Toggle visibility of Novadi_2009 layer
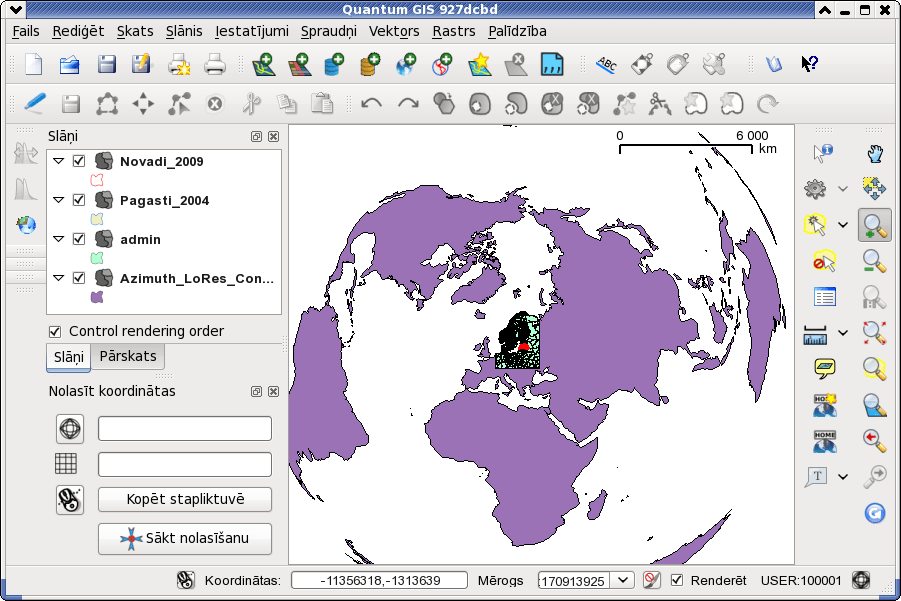 click(79, 161)
